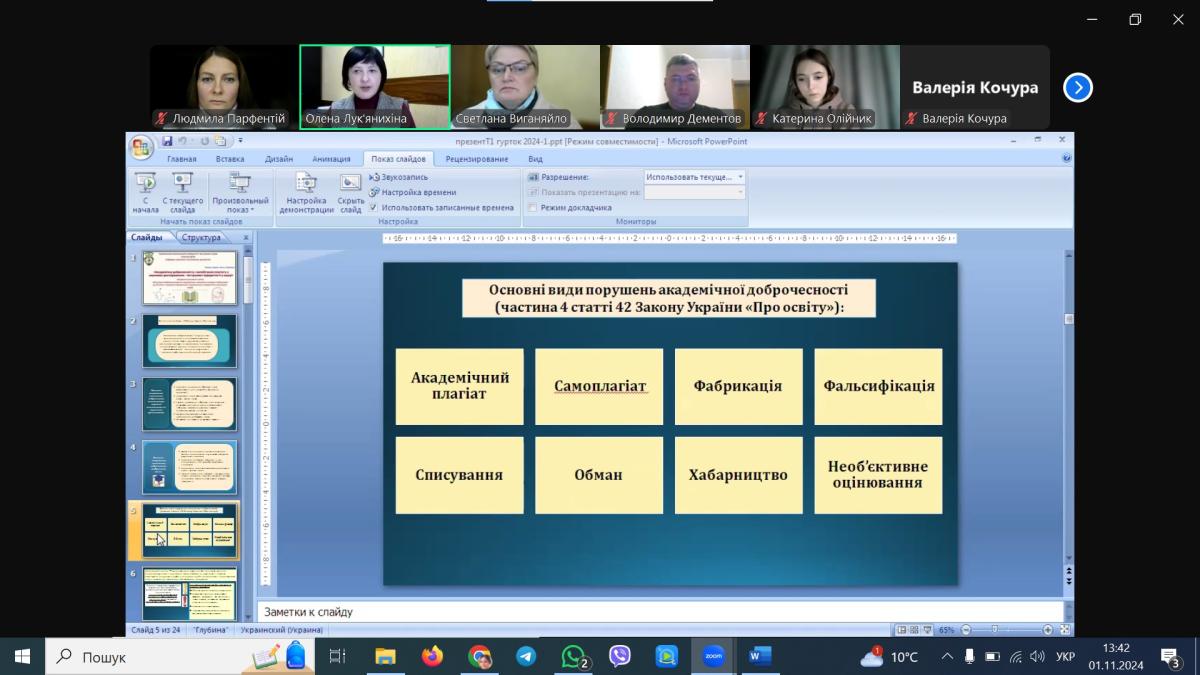Click the Скрыть слайд icon

[350, 183]
